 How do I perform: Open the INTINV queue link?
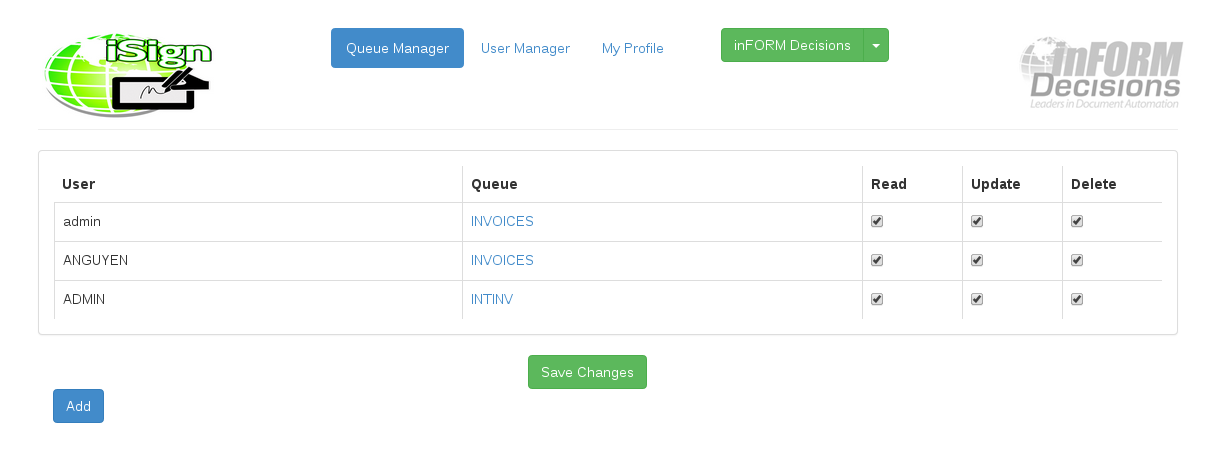pyautogui.click(x=492, y=299)
